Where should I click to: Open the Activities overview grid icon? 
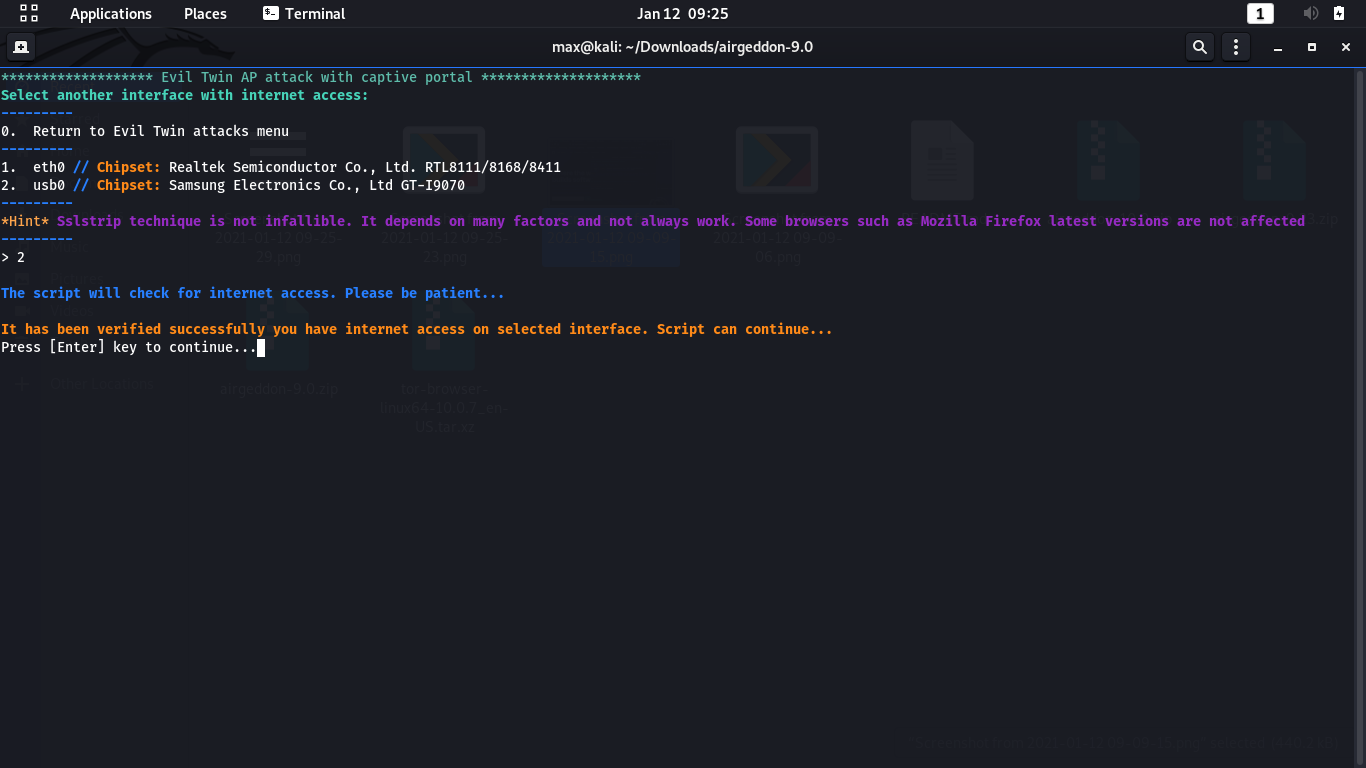click(29, 13)
